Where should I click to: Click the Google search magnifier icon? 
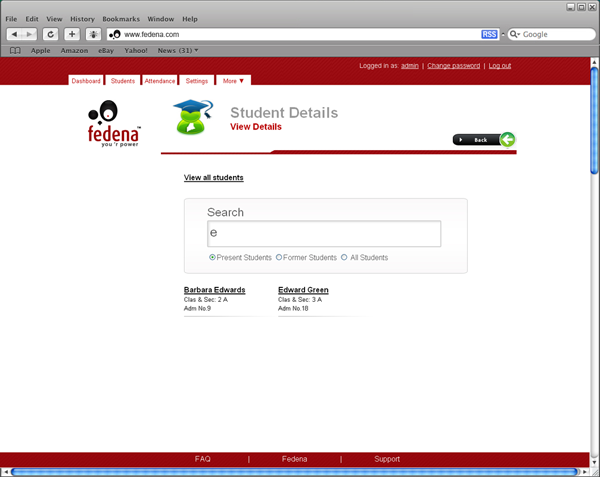514,34
